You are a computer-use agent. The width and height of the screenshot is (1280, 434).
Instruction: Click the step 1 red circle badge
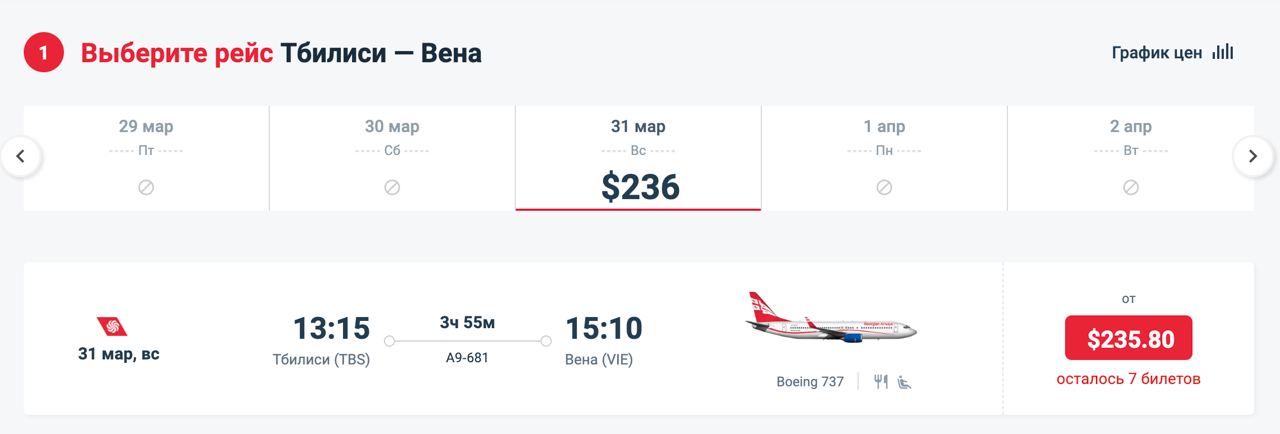coord(44,53)
